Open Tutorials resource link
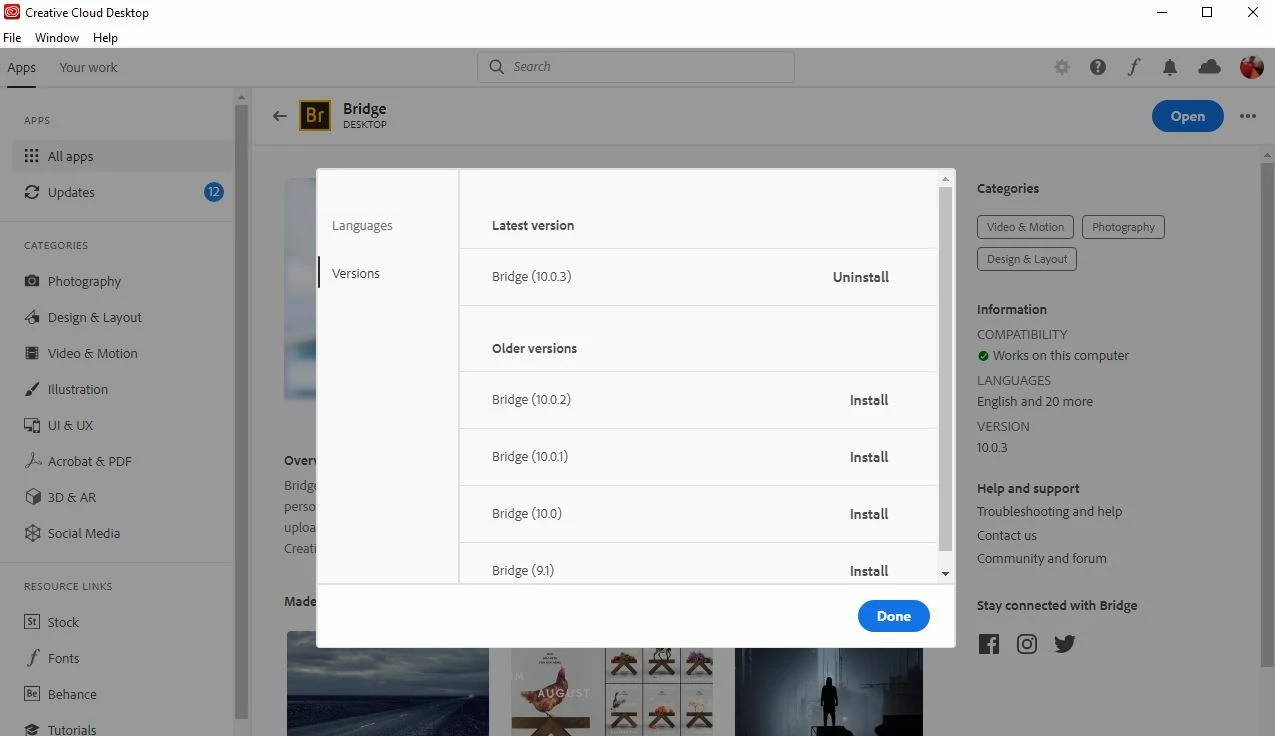 (61, 729)
